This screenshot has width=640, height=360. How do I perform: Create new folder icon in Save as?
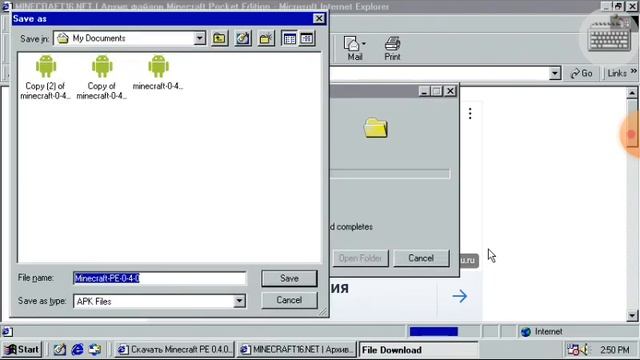click(266, 39)
